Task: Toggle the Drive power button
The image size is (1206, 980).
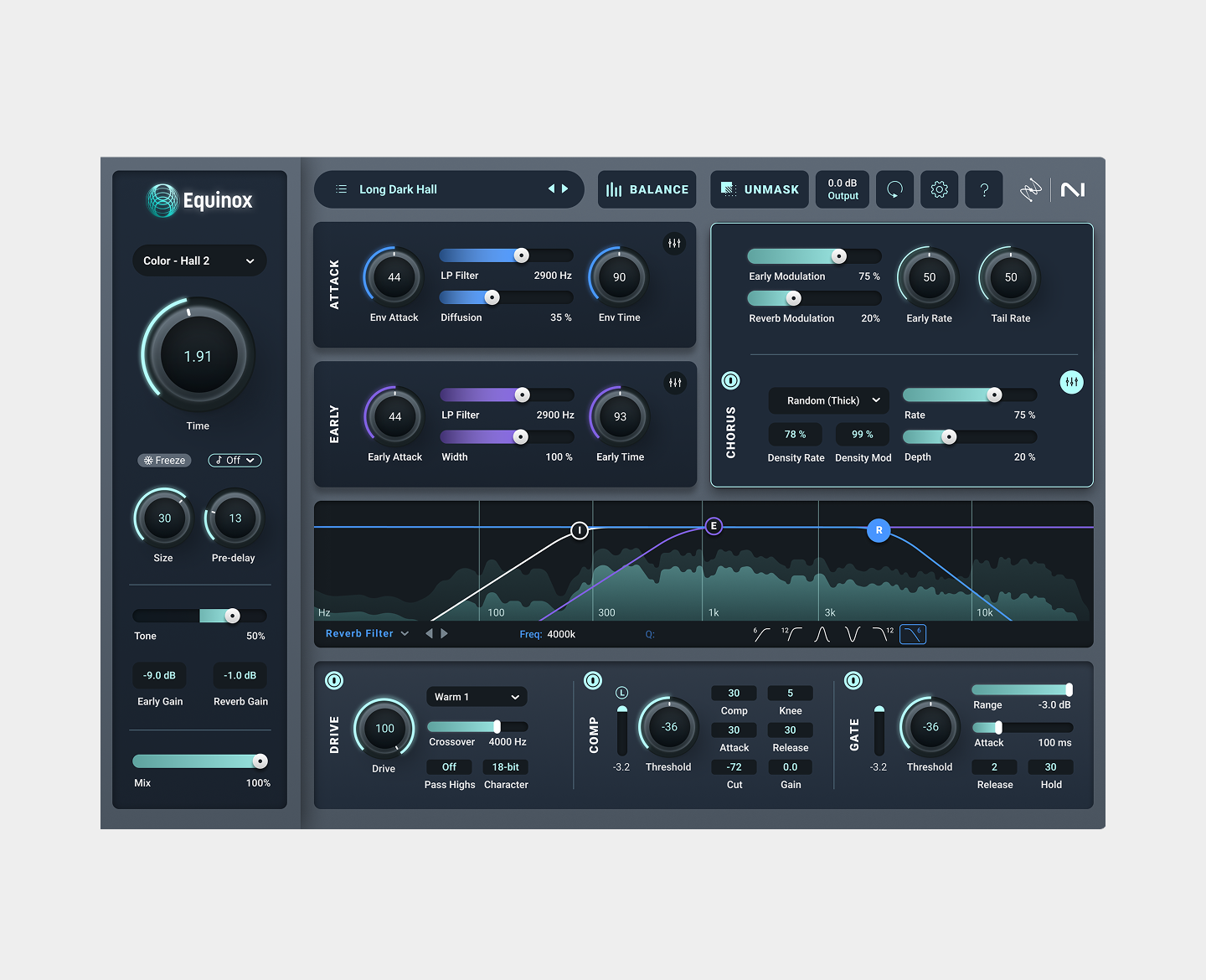Action: (334, 680)
